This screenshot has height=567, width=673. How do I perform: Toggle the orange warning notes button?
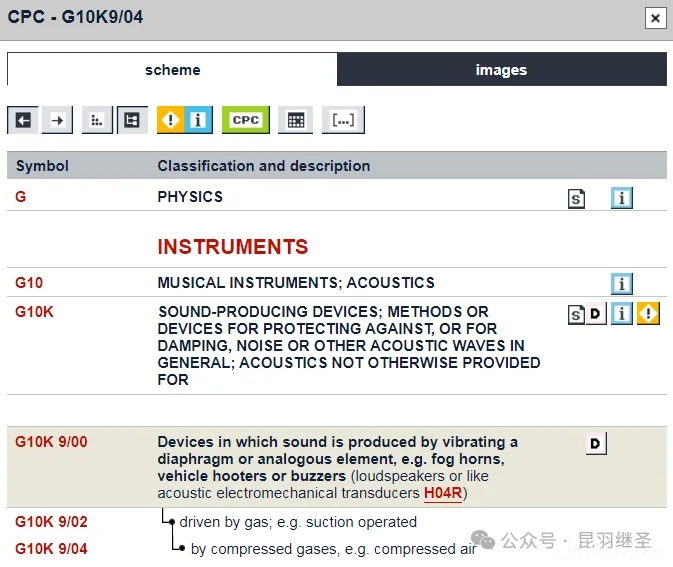pyautogui.click(x=171, y=120)
